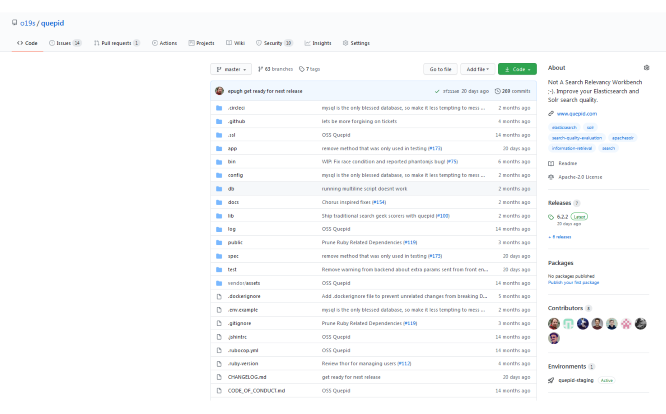Click the log folder icon

pyautogui.click(x=219, y=229)
